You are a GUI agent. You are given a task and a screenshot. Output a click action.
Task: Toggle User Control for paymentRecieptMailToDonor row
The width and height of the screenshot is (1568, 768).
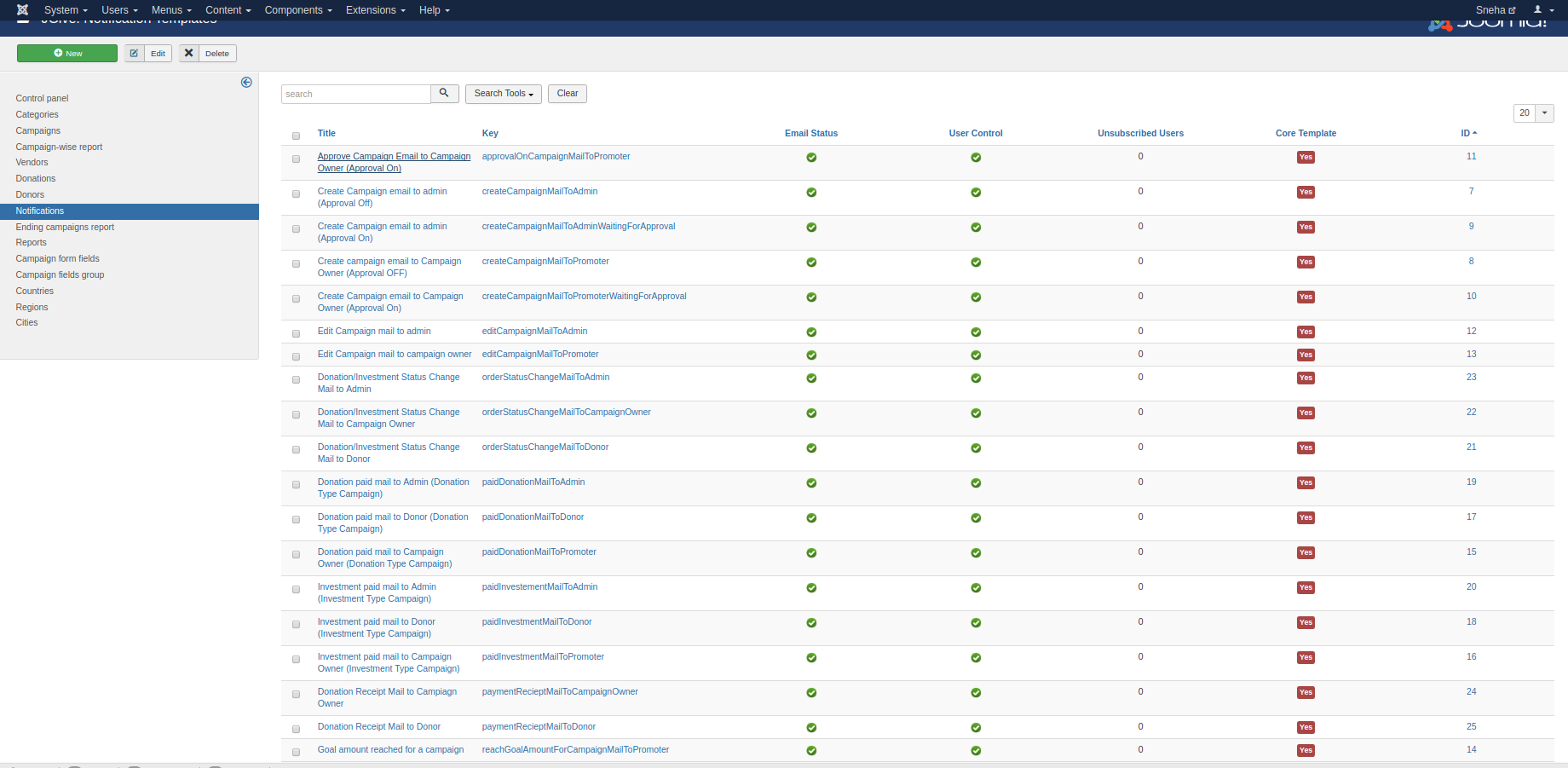[x=976, y=728]
